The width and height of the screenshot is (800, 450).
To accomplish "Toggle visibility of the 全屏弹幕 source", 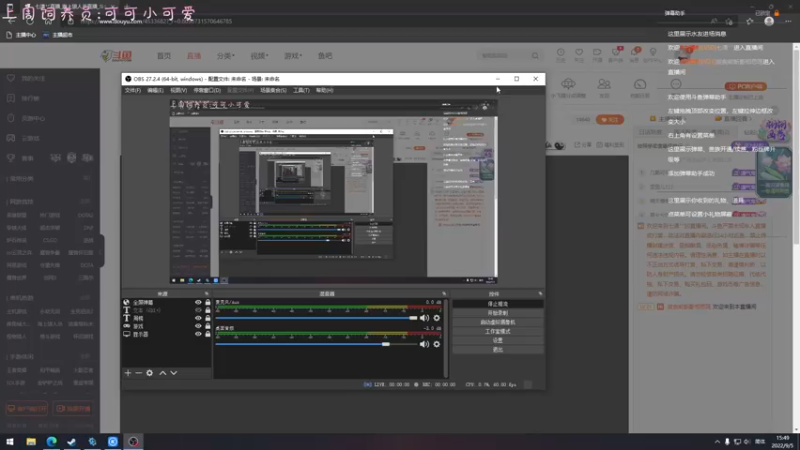I will pos(198,303).
